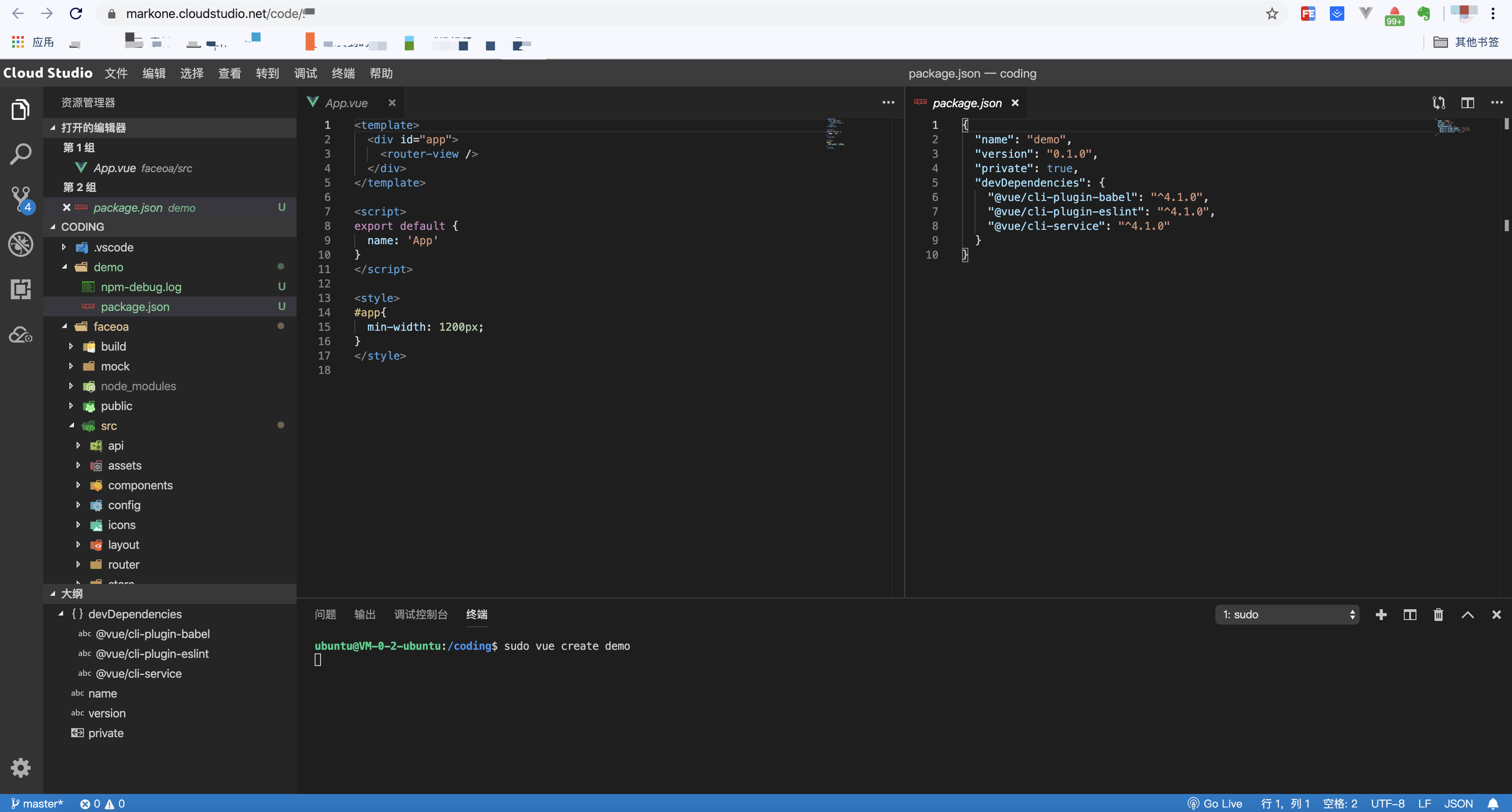Viewport: 1512px width, 812px height.
Task: Open the Explorer files icon in activity bar
Action: tap(21, 109)
